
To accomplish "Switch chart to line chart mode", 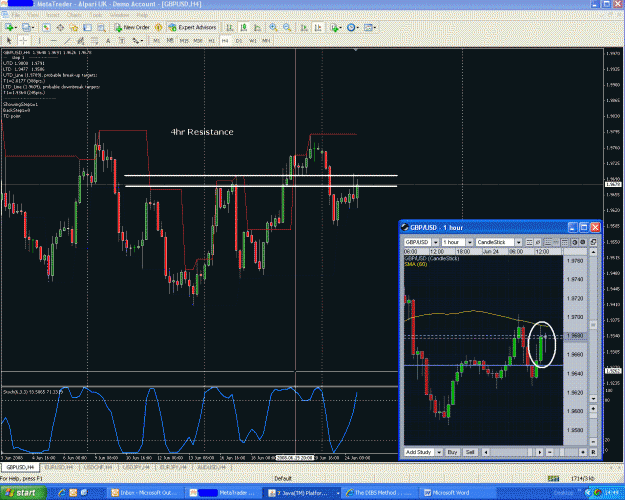I will tap(257, 28).
